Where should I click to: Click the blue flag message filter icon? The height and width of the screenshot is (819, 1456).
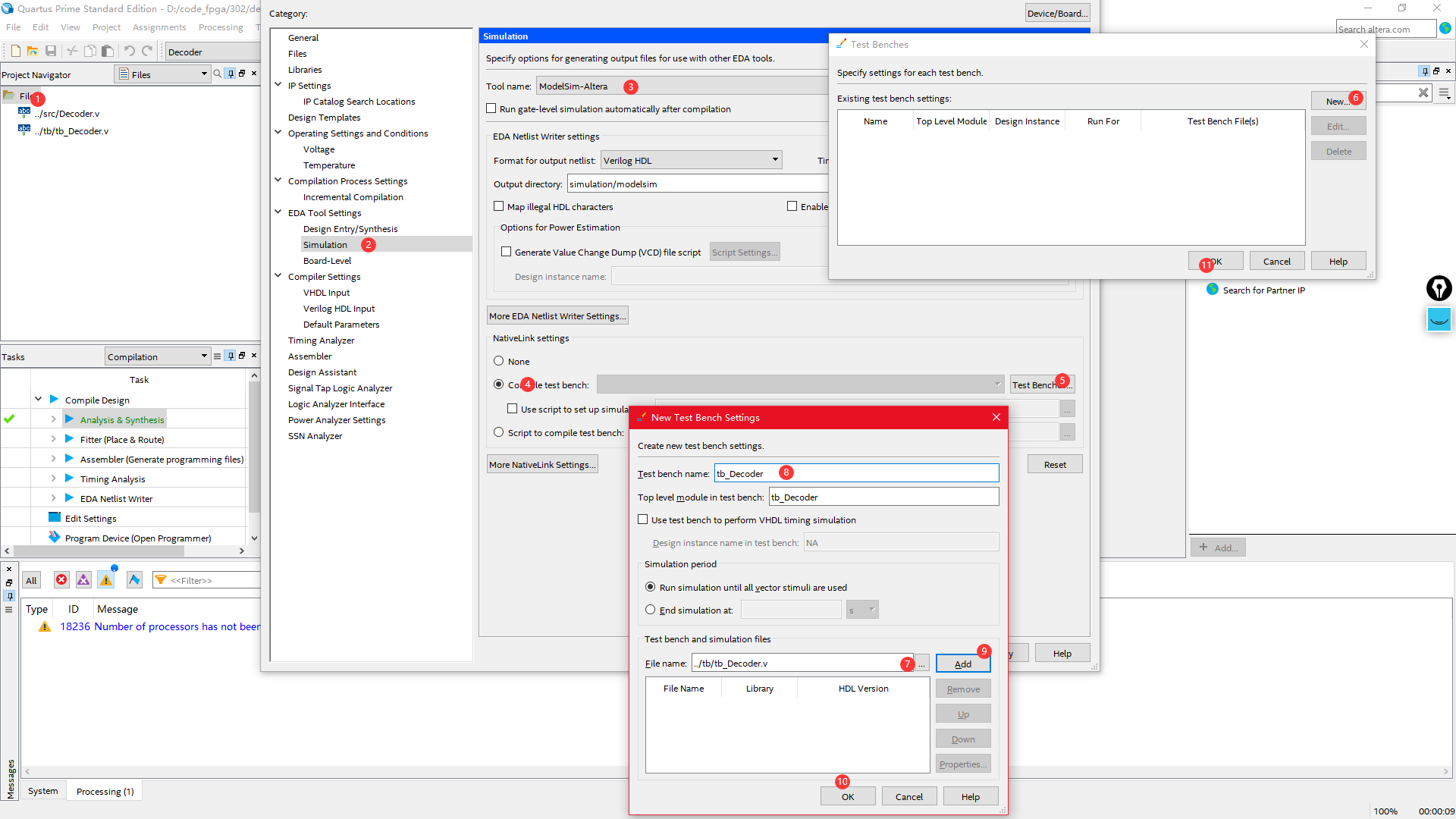point(134,580)
